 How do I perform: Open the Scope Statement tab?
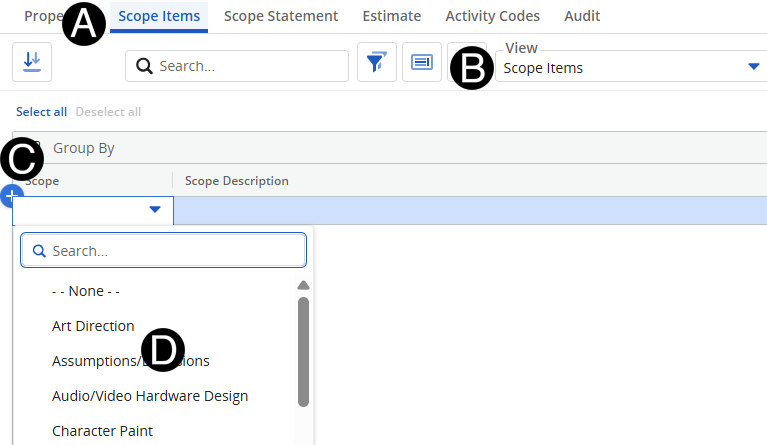click(x=281, y=16)
